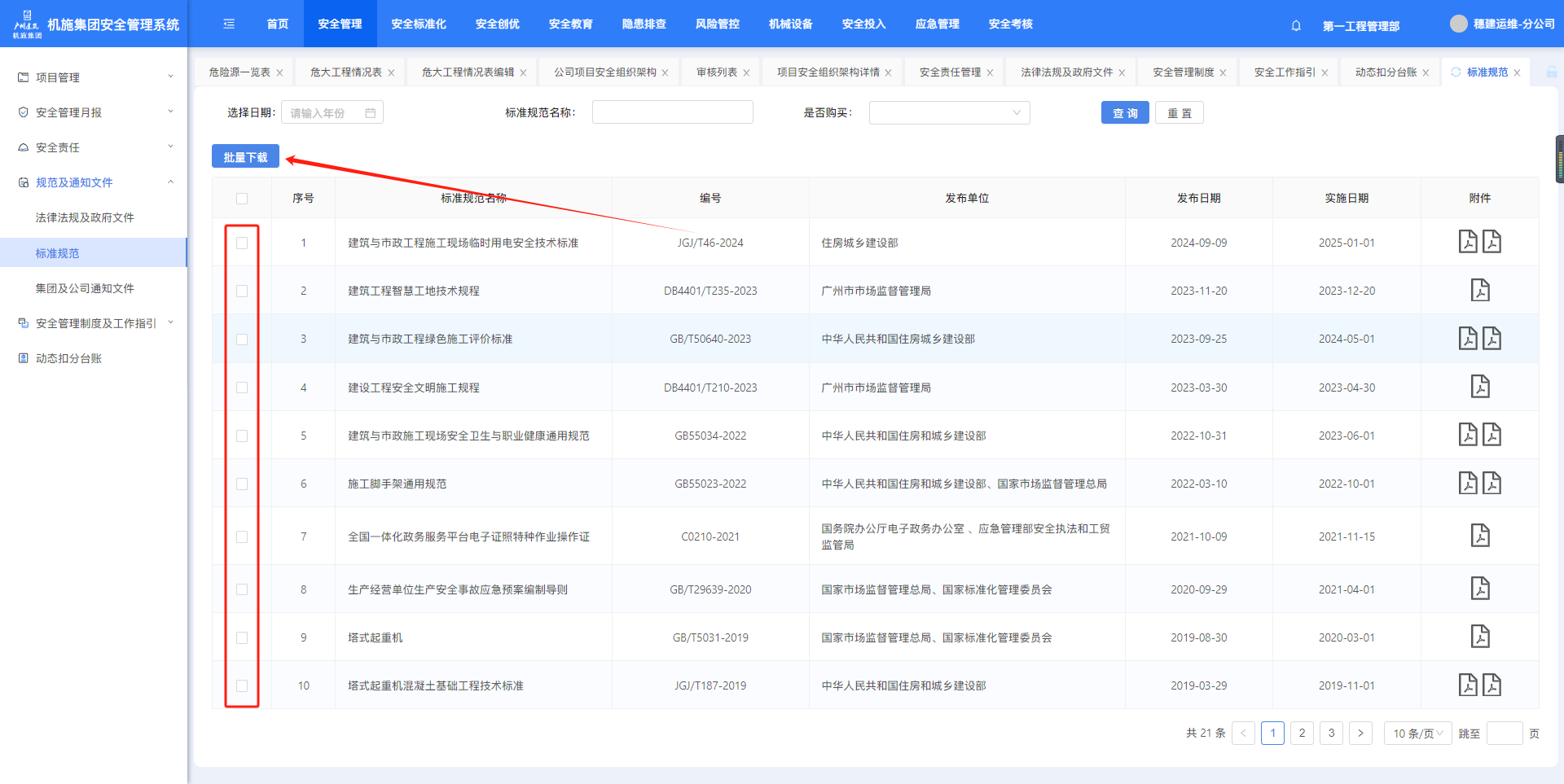
Task: Tick checkbox for 施工脚手架通用规范 row
Action: pos(242,484)
